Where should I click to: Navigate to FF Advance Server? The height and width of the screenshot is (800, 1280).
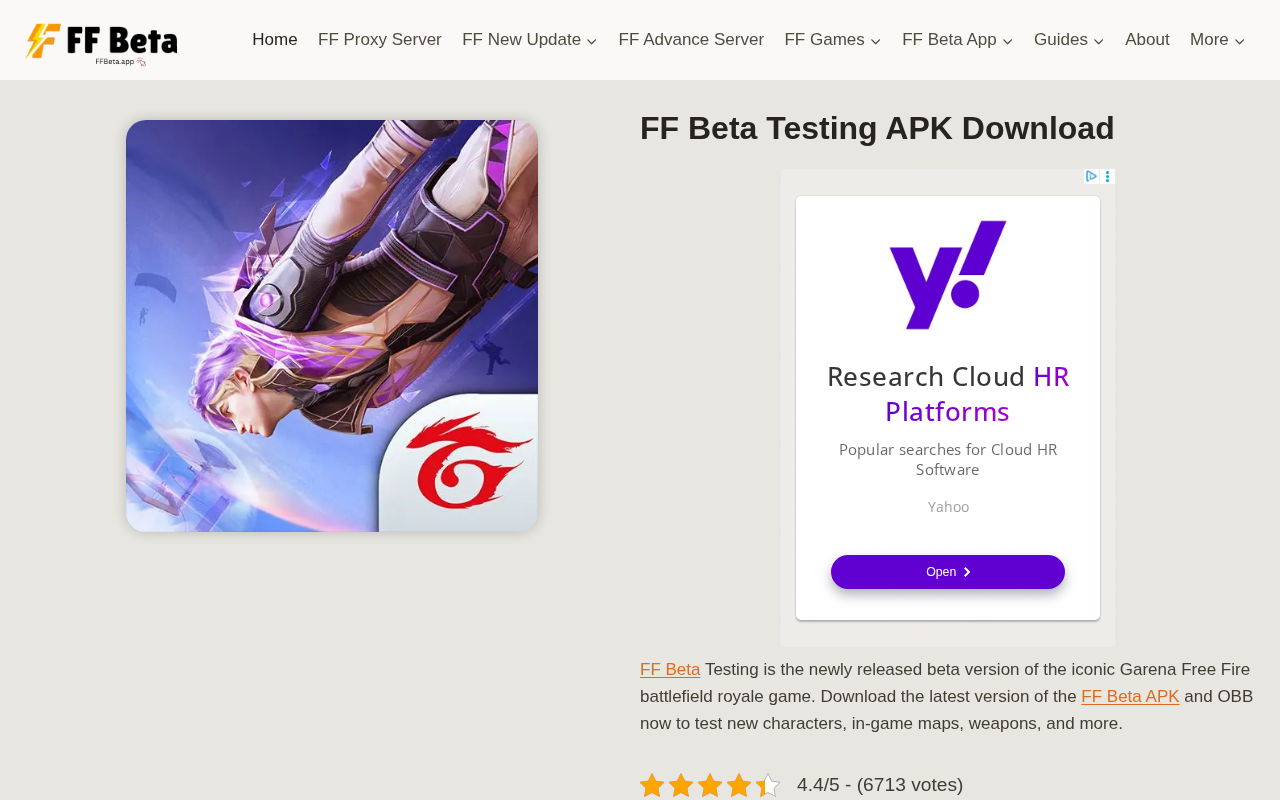click(x=691, y=40)
